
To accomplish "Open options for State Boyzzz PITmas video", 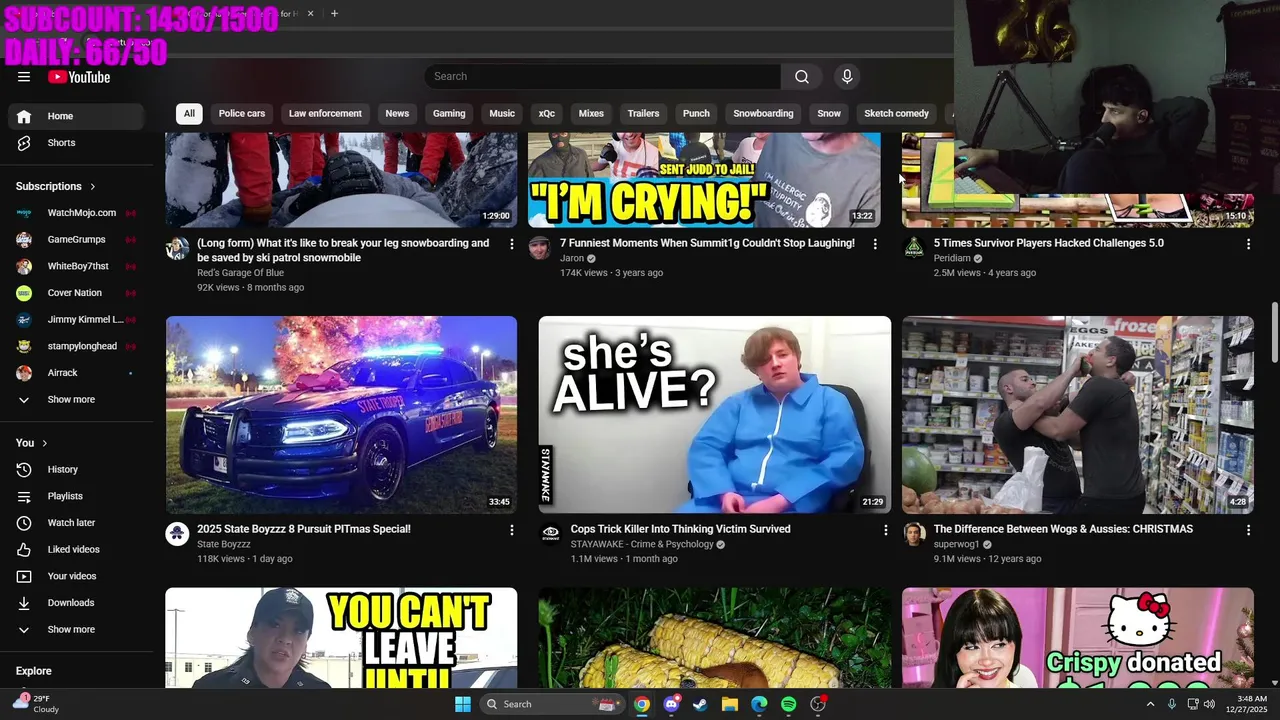I will click(x=512, y=530).
